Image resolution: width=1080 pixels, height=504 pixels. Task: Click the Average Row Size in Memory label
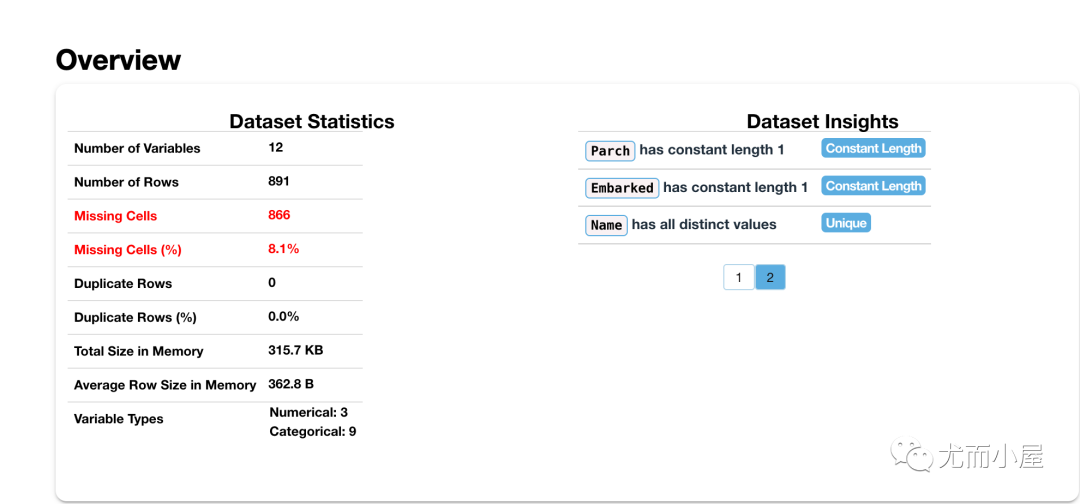click(165, 385)
